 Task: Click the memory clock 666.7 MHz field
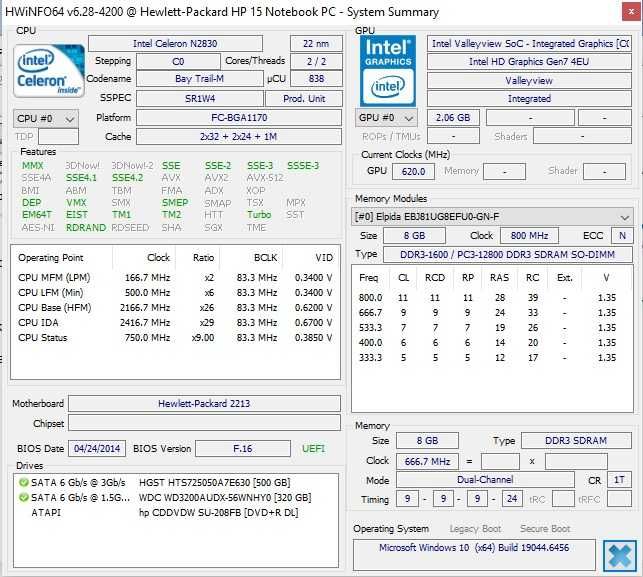click(x=427, y=461)
